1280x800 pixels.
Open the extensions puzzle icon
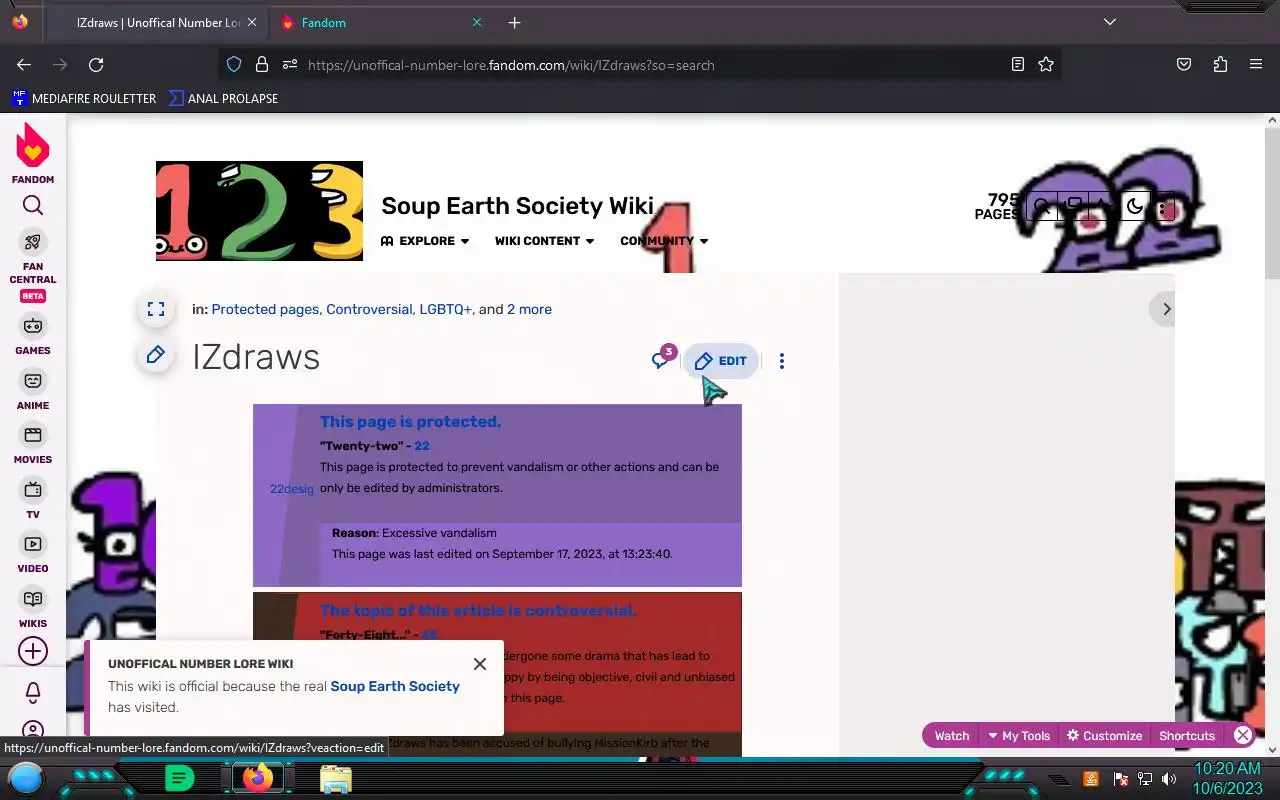(x=1220, y=65)
